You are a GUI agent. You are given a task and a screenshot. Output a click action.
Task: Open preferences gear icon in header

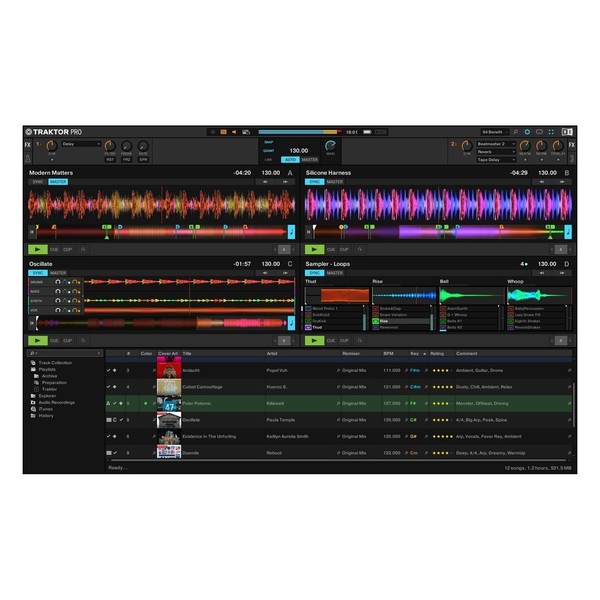coord(527,132)
